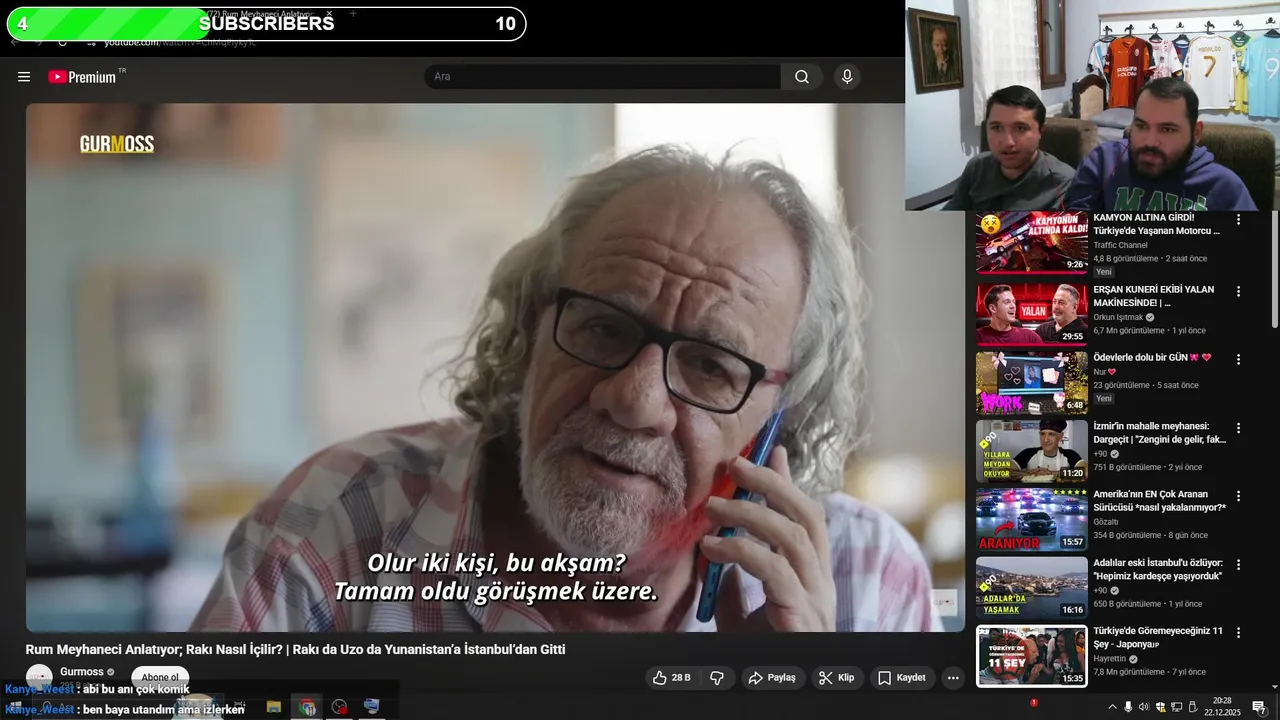Image resolution: width=1280 pixels, height=720 pixels.
Task: Show hidden system tray icons chevron
Action: pyautogui.click(x=1112, y=707)
